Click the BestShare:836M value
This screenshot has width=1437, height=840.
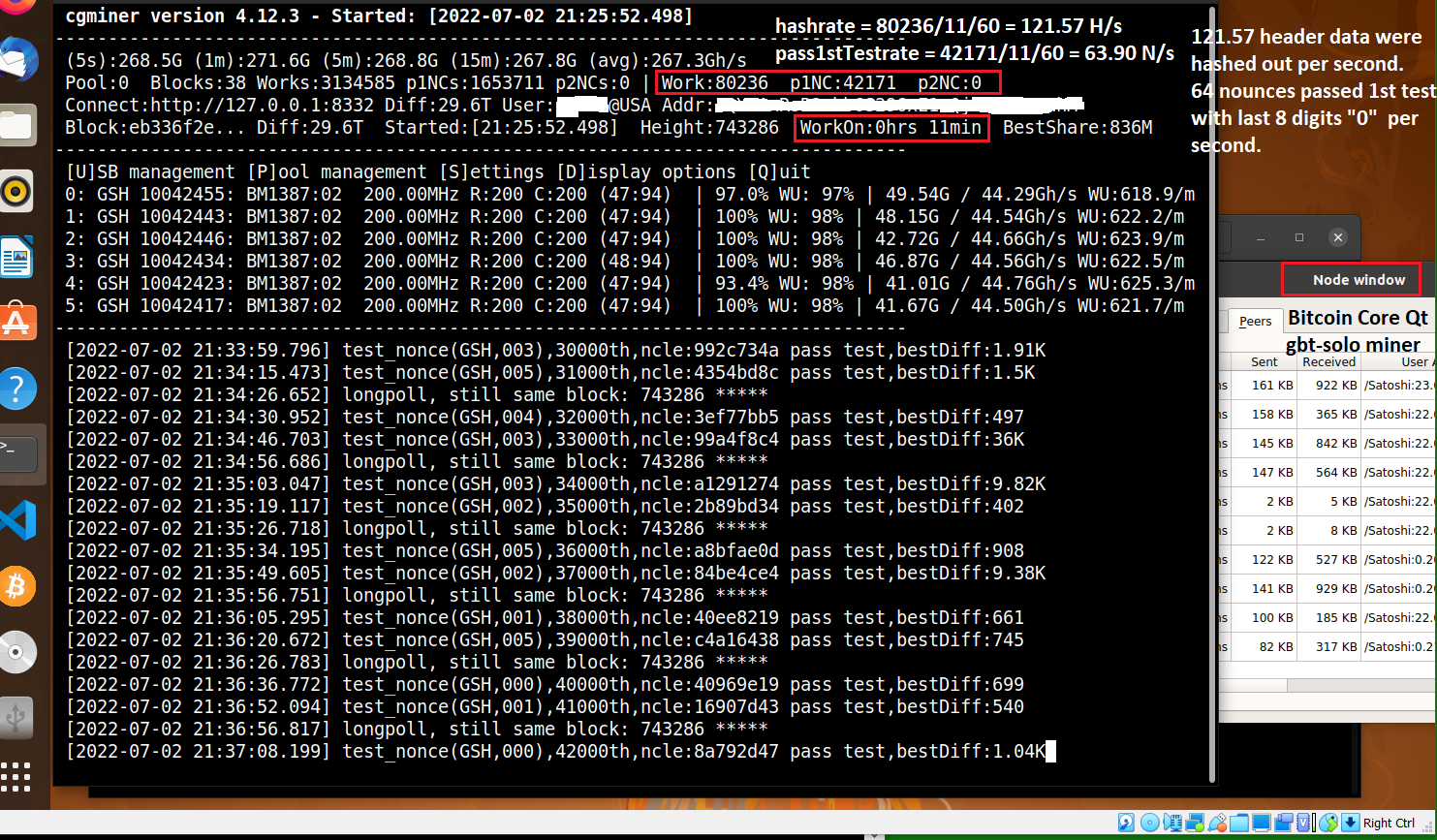tap(1078, 127)
